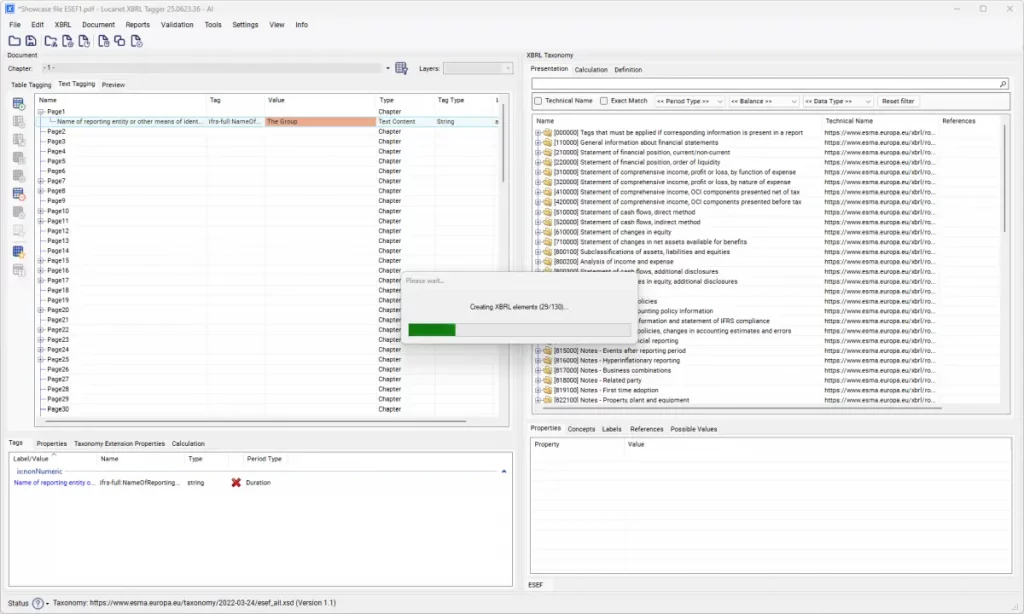Click the green progress bar in dialog

(432, 329)
